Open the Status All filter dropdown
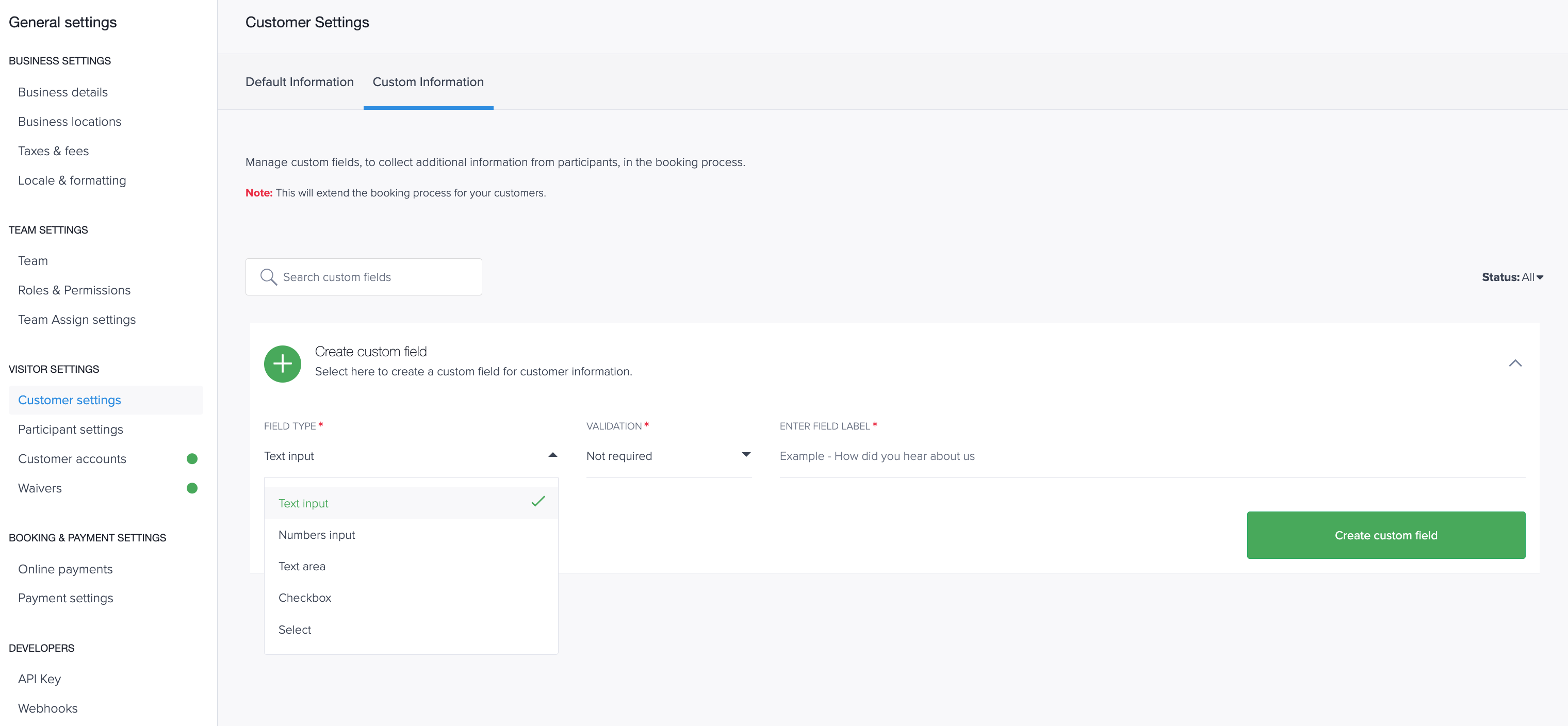 (1512, 277)
